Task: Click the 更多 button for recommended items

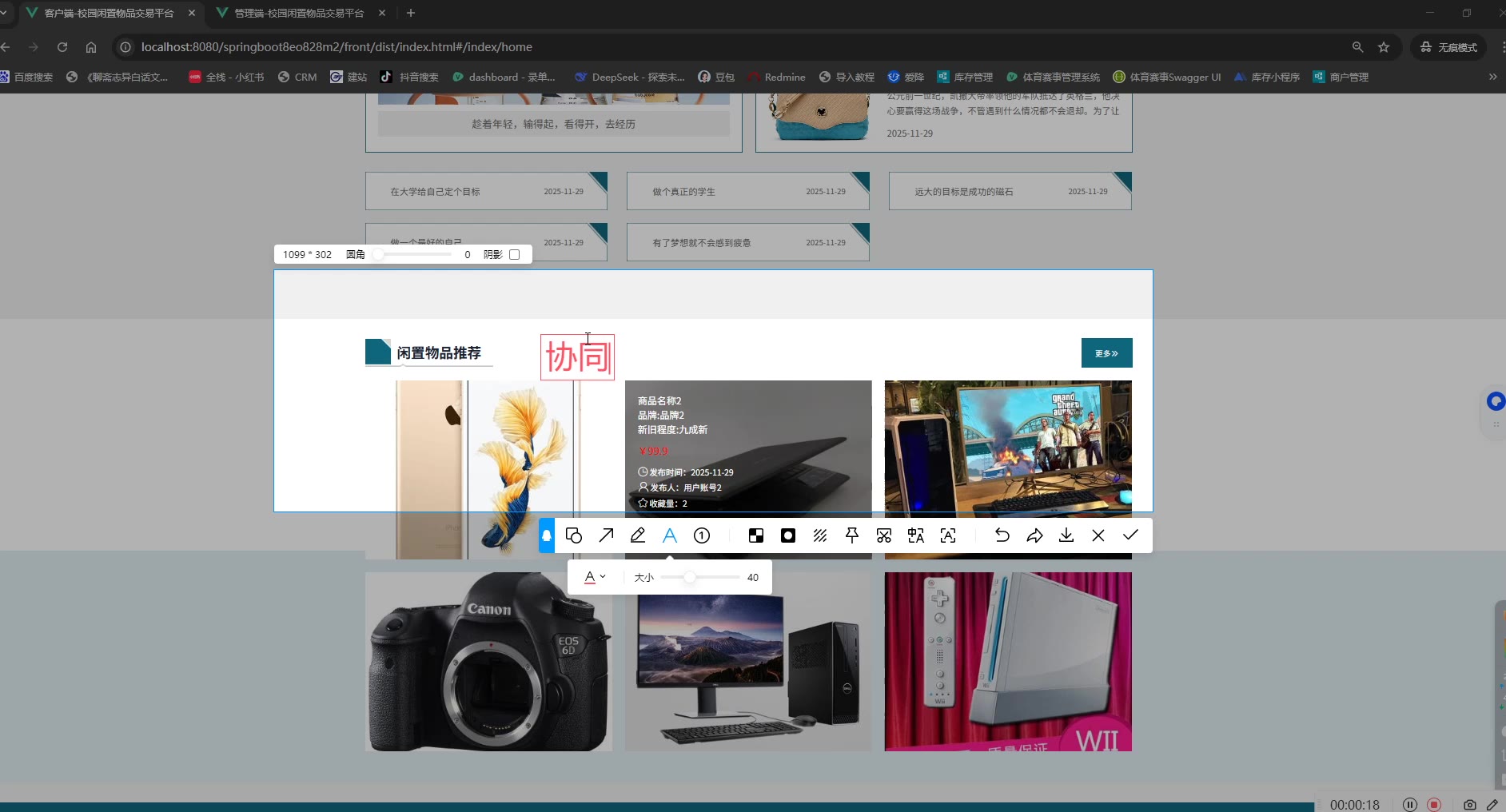Action: pyautogui.click(x=1106, y=353)
